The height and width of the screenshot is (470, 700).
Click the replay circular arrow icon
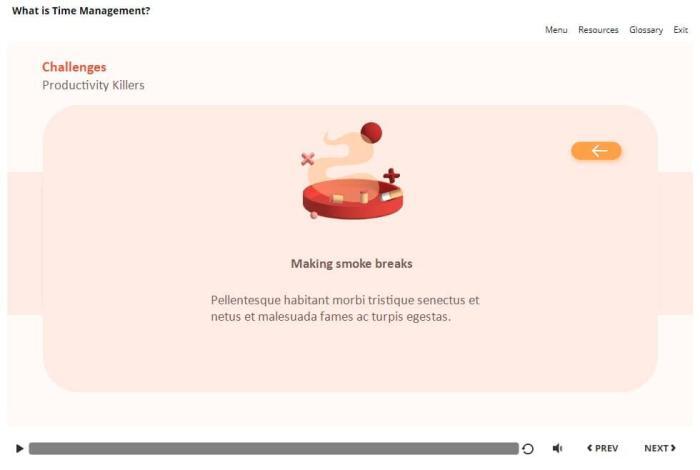pos(528,449)
